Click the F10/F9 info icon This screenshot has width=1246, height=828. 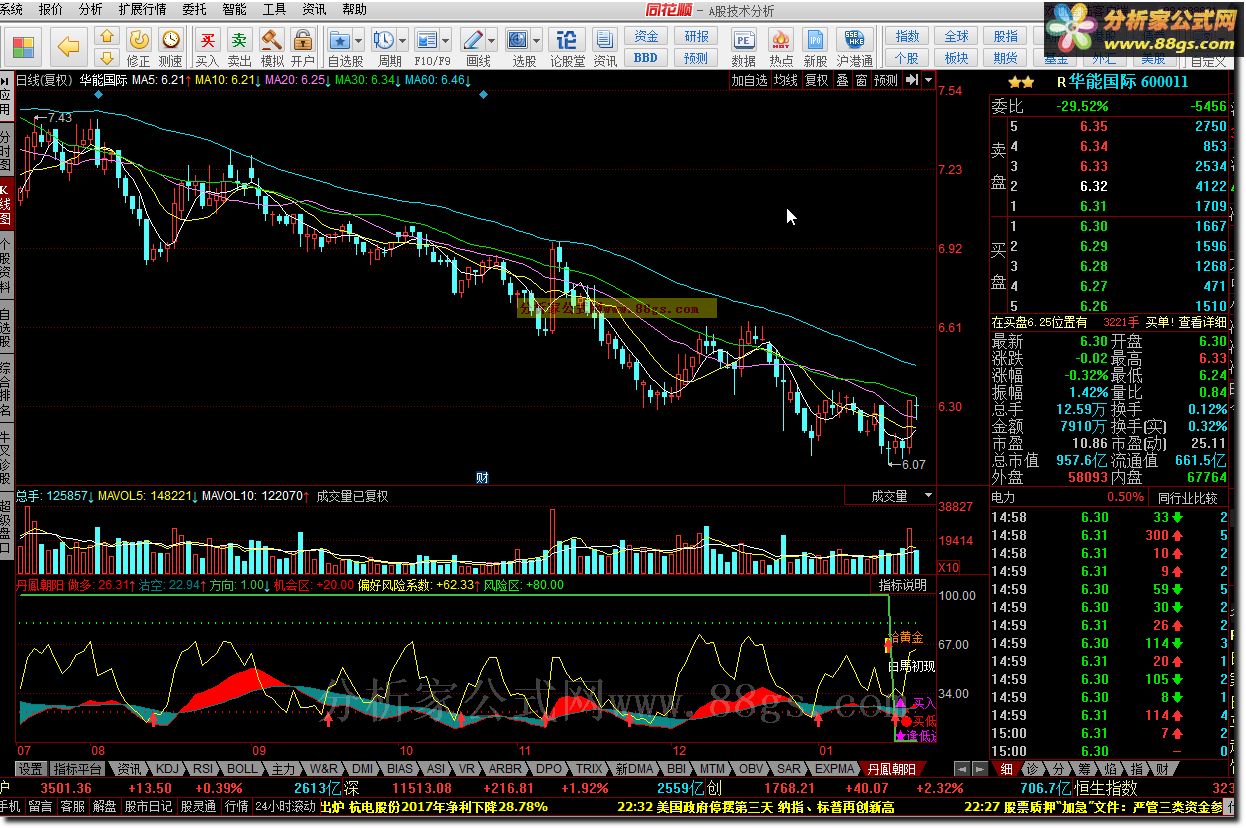pos(426,40)
